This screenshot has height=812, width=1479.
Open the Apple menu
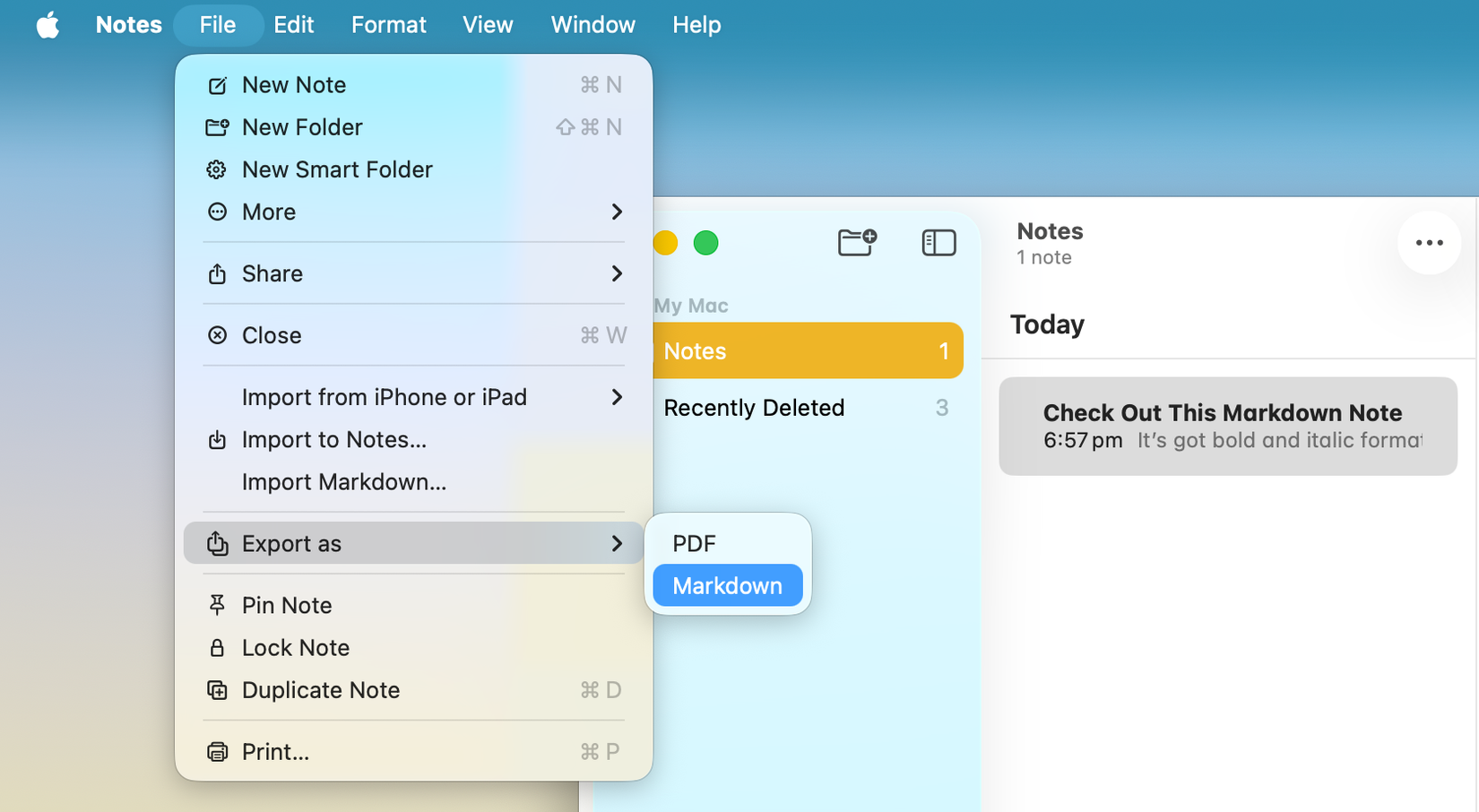[x=48, y=25]
